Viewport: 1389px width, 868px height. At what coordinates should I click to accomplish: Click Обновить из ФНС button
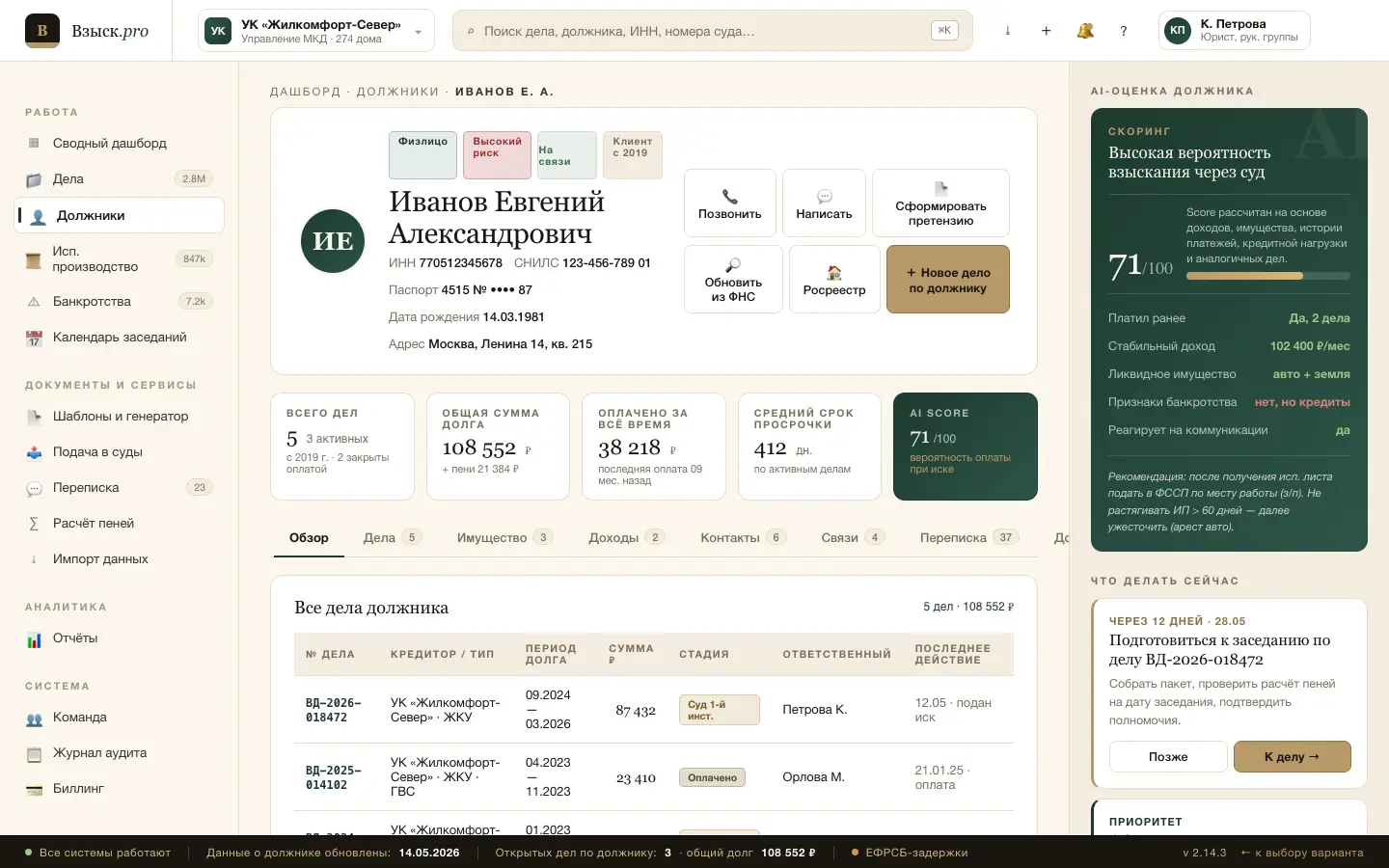(x=733, y=279)
